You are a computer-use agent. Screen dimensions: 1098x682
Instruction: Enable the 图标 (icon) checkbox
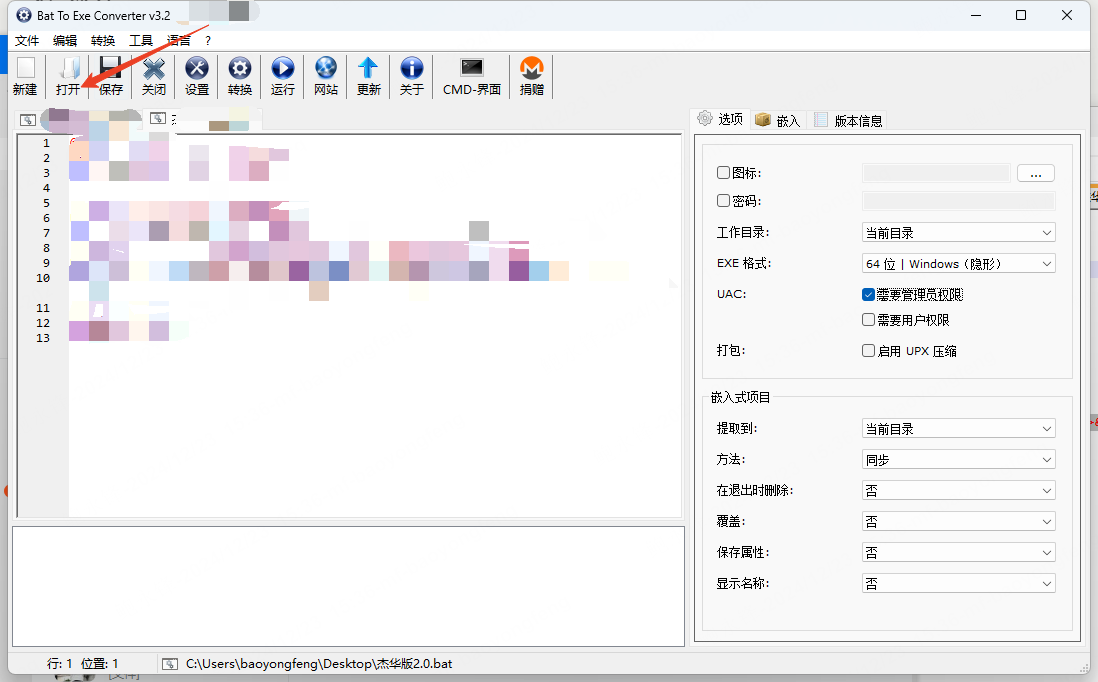[x=723, y=172]
